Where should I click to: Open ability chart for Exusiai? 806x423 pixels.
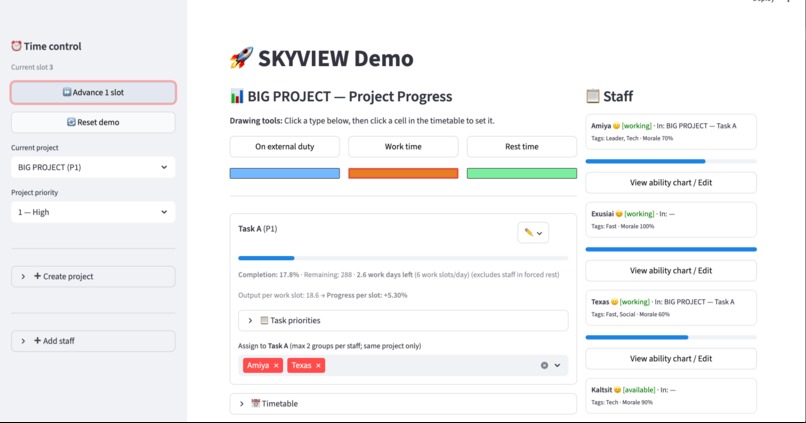(671, 270)
